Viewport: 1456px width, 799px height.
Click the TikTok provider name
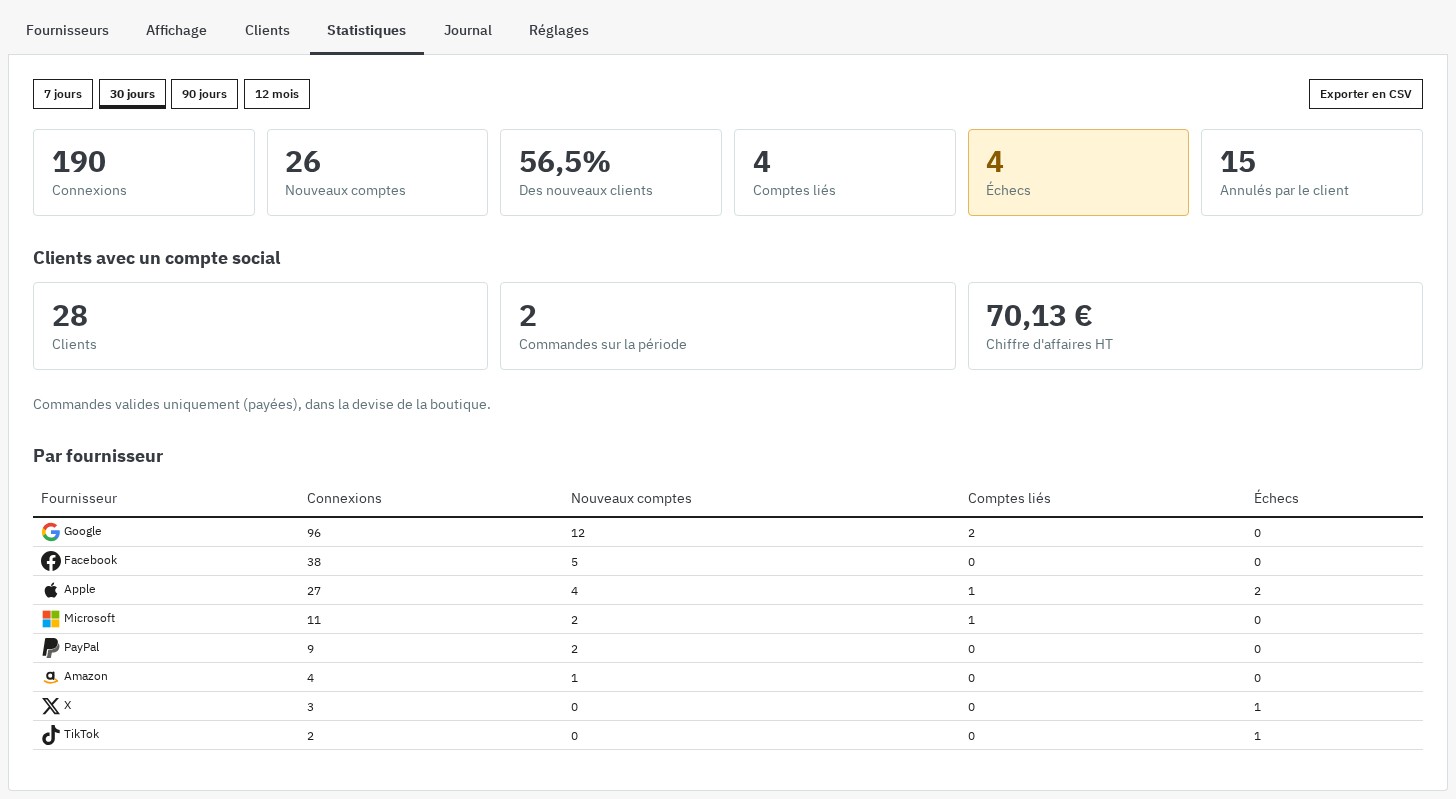[81, 734]
